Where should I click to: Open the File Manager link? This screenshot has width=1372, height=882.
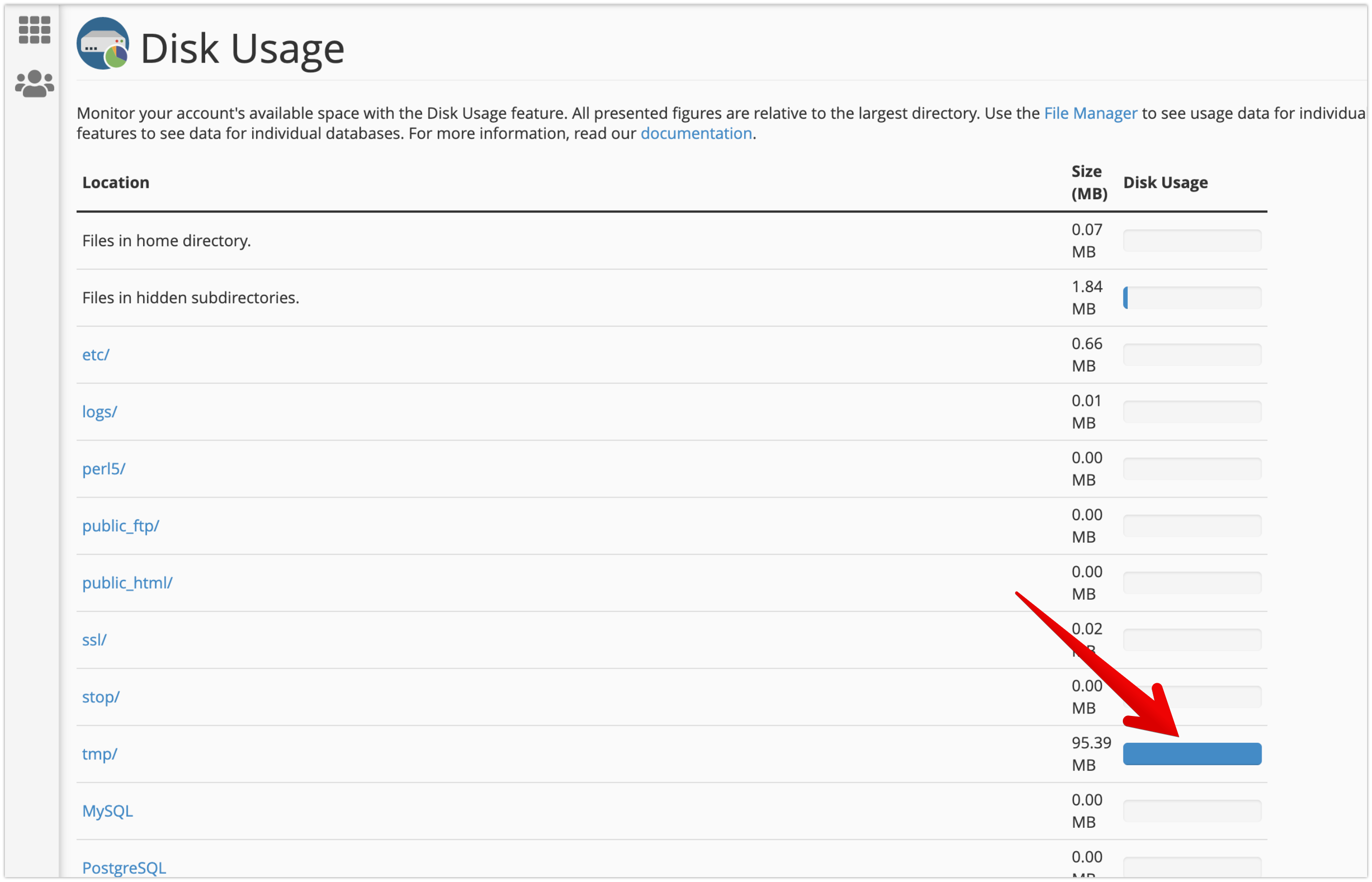coord(1090,113)
